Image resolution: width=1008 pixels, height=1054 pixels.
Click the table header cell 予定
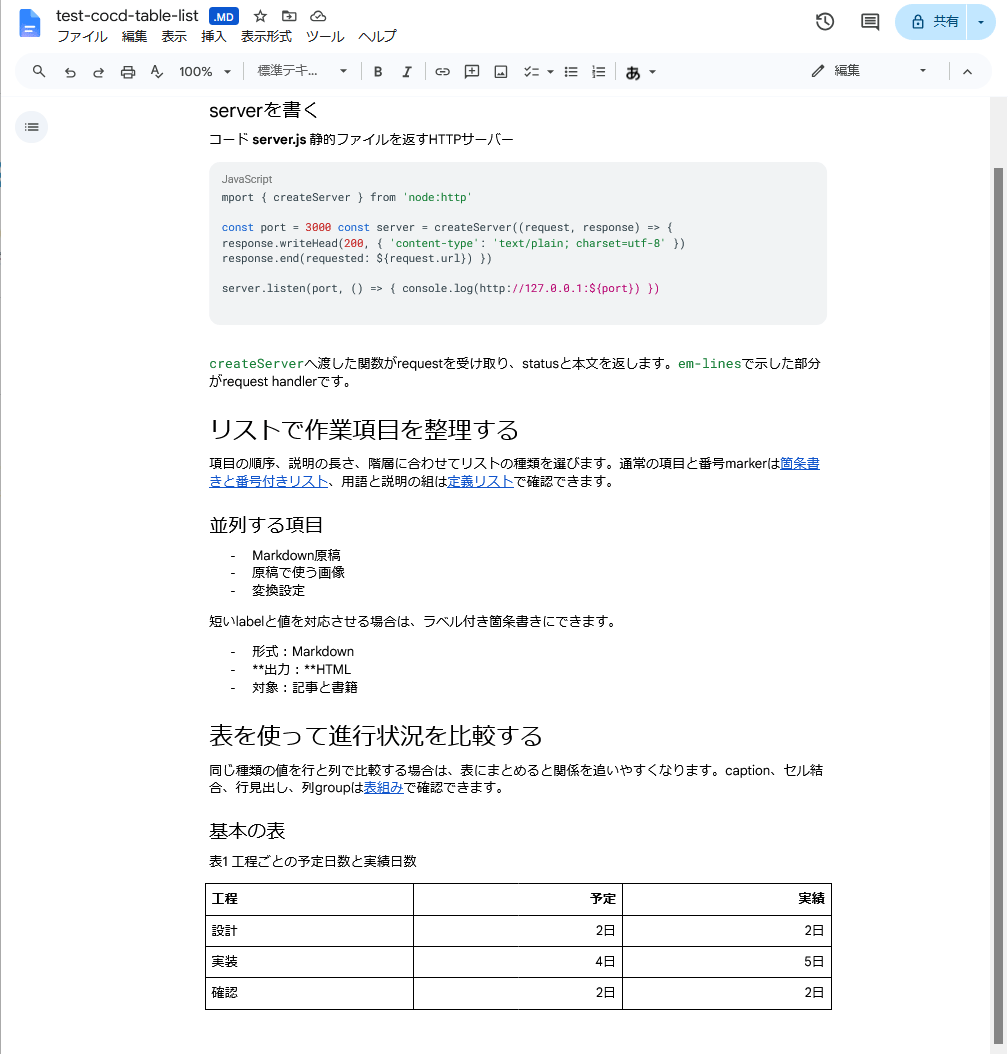[x=517, y=899]
